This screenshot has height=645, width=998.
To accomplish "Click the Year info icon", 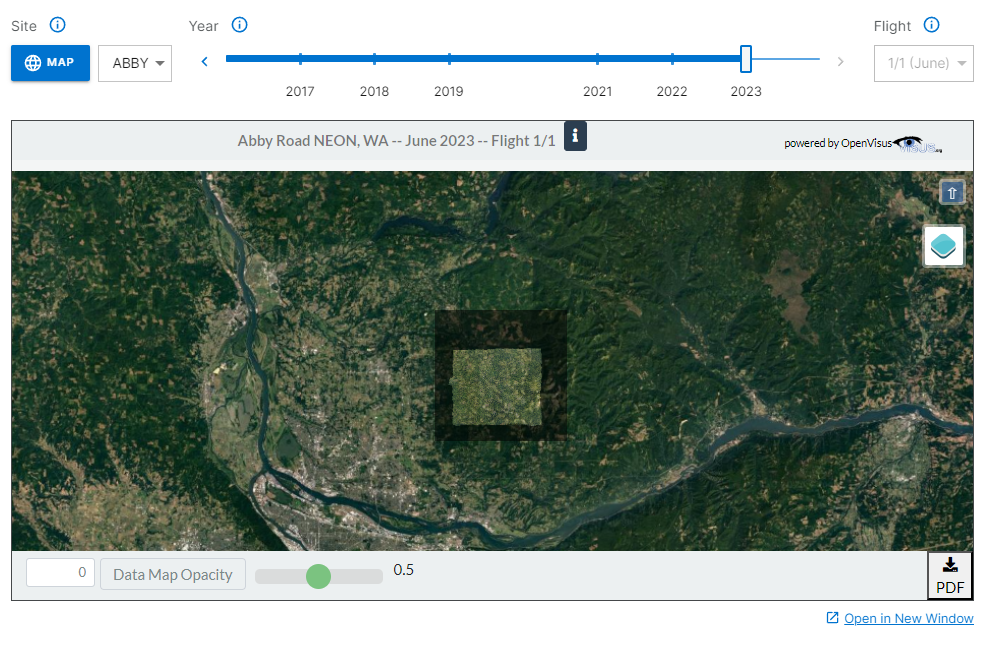I will click(x=239, y=25).
